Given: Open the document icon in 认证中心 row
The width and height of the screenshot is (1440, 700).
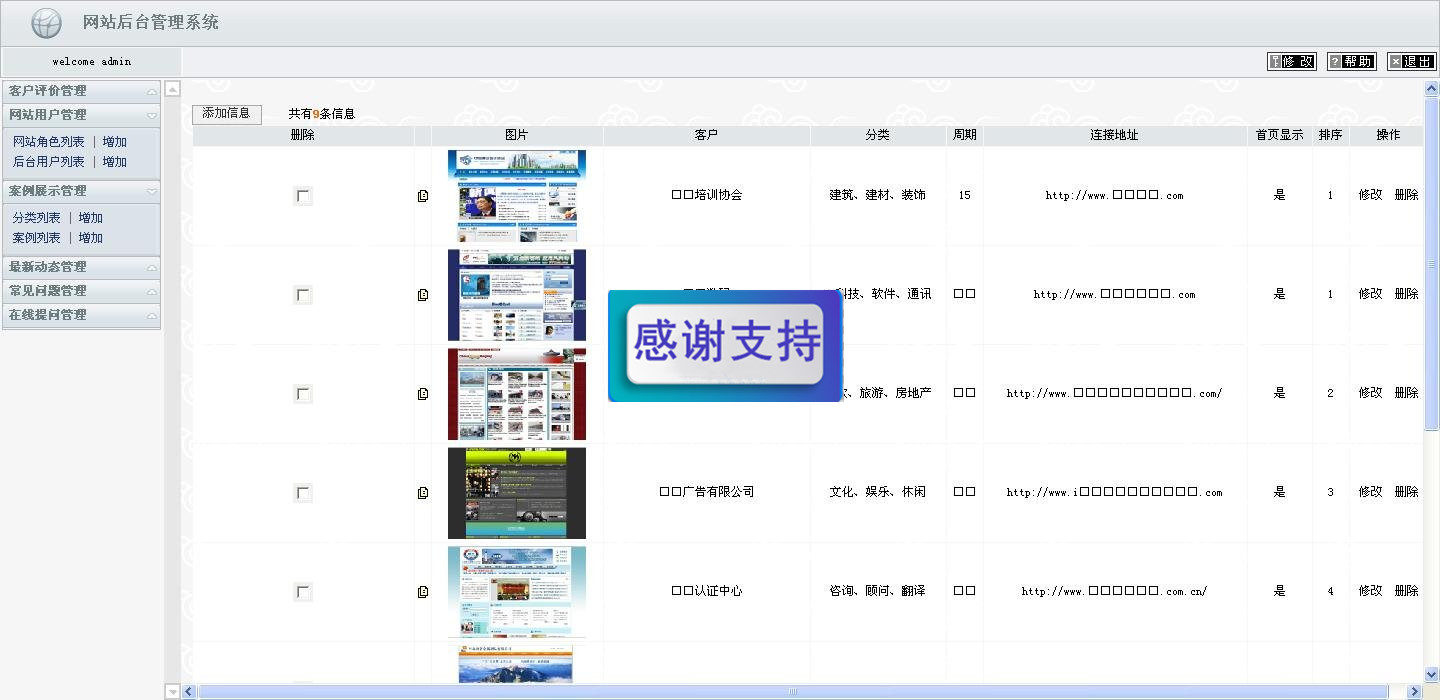Looking at the screenshot, I should [x=423, y=592].
